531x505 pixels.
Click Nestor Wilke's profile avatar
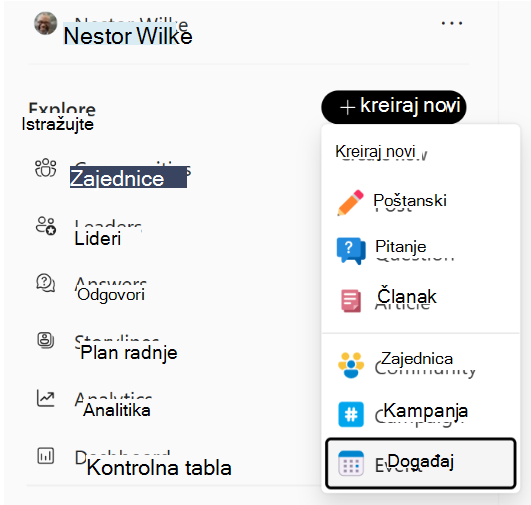pos(46,23)
